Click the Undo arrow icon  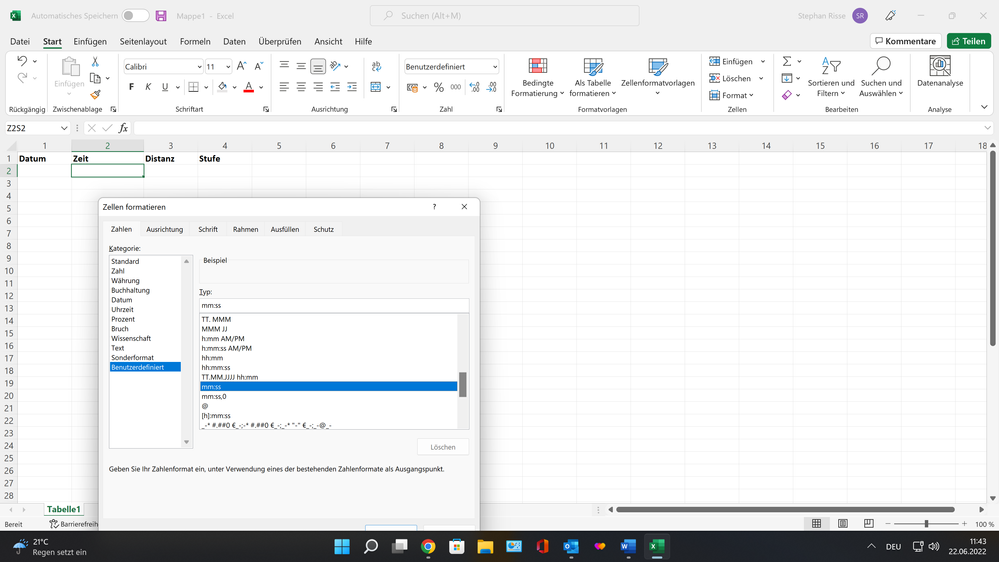pyautogui.click(x=22, y=61)
